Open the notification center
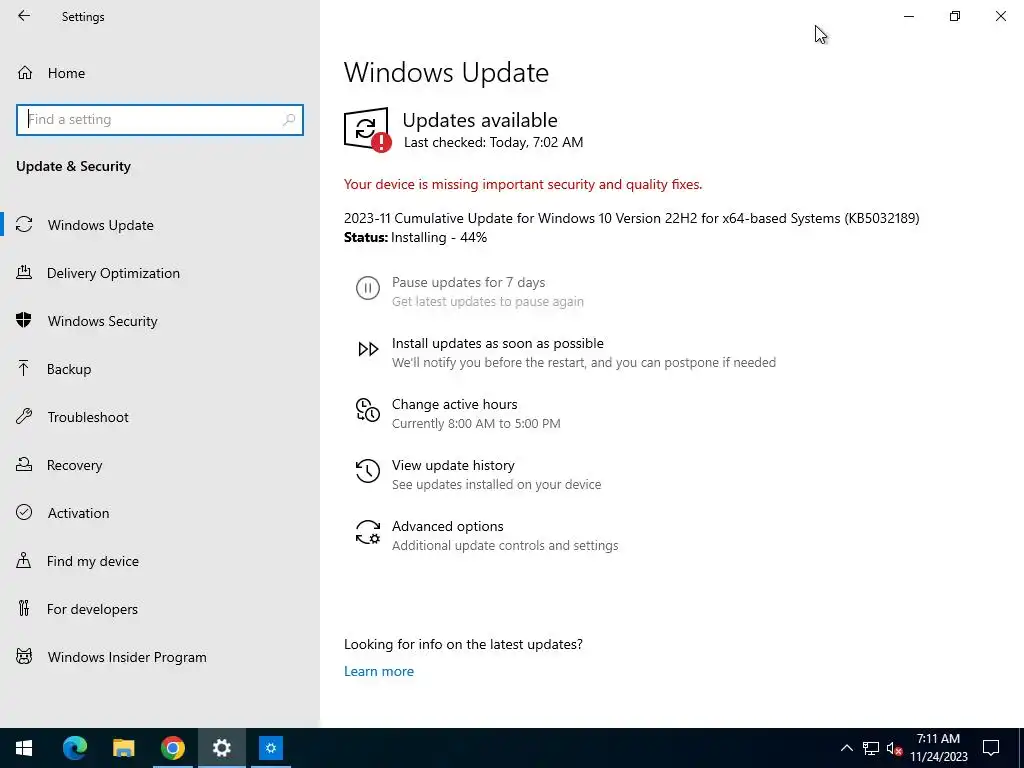Image resolution: width=1024 pixels, height=768 pixels. [991, 748]
